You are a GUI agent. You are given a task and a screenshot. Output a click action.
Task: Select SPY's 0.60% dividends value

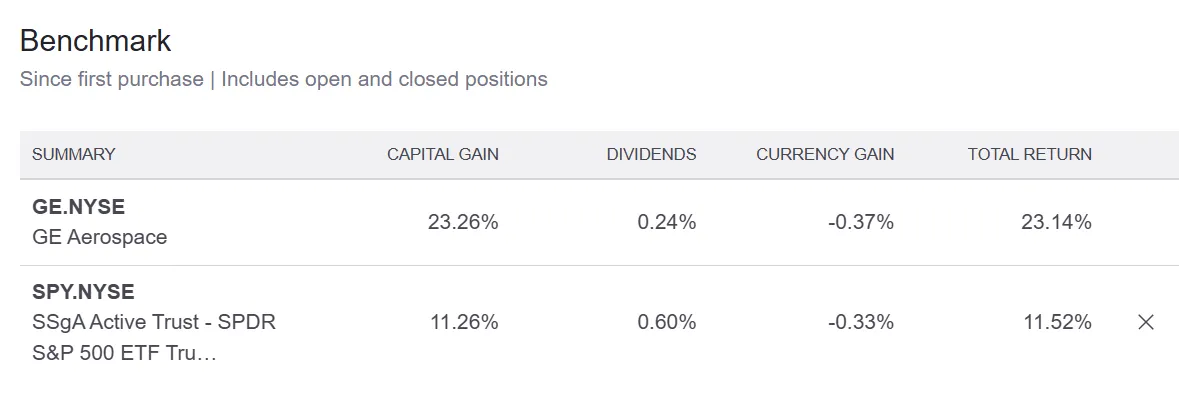point(666,322)
